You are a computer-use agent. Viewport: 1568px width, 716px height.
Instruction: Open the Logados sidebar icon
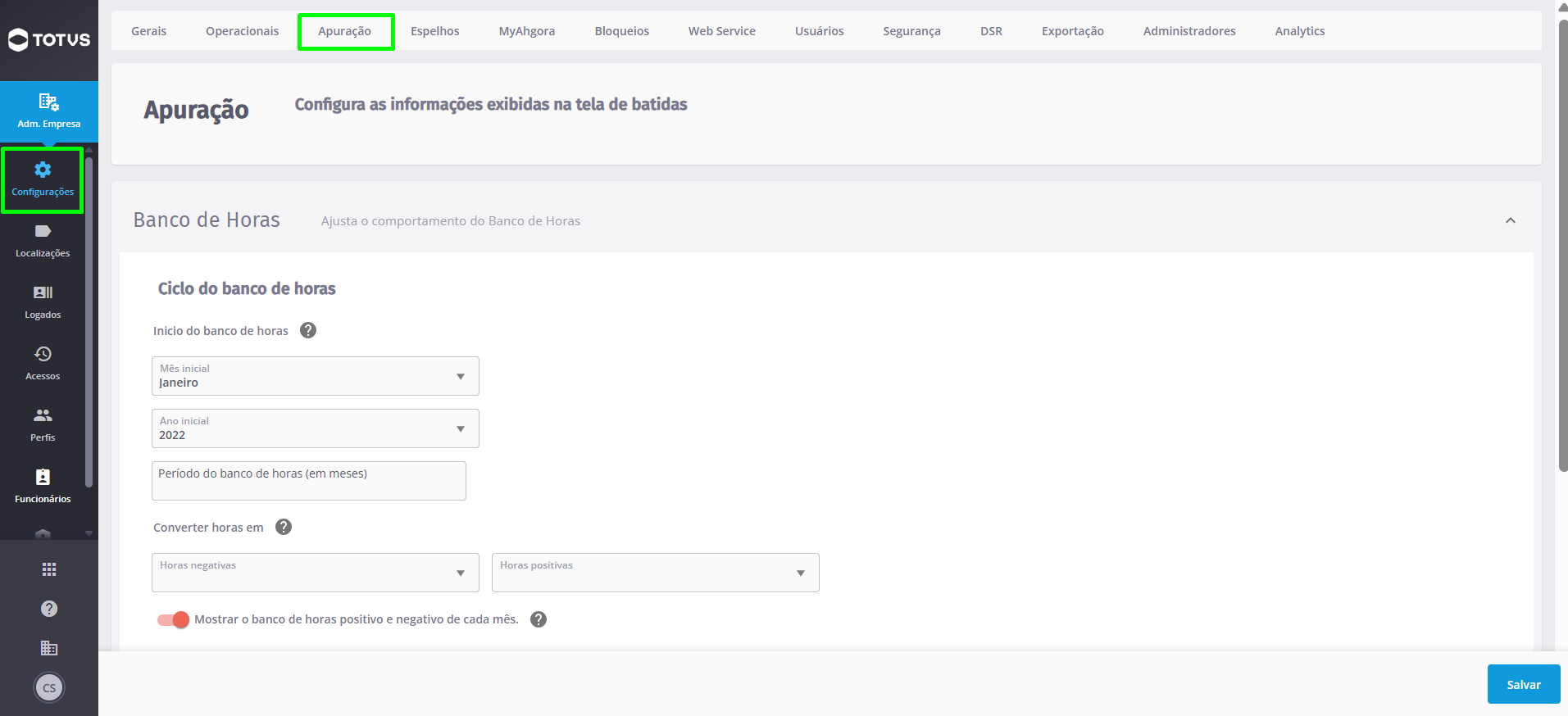point(43,292)
